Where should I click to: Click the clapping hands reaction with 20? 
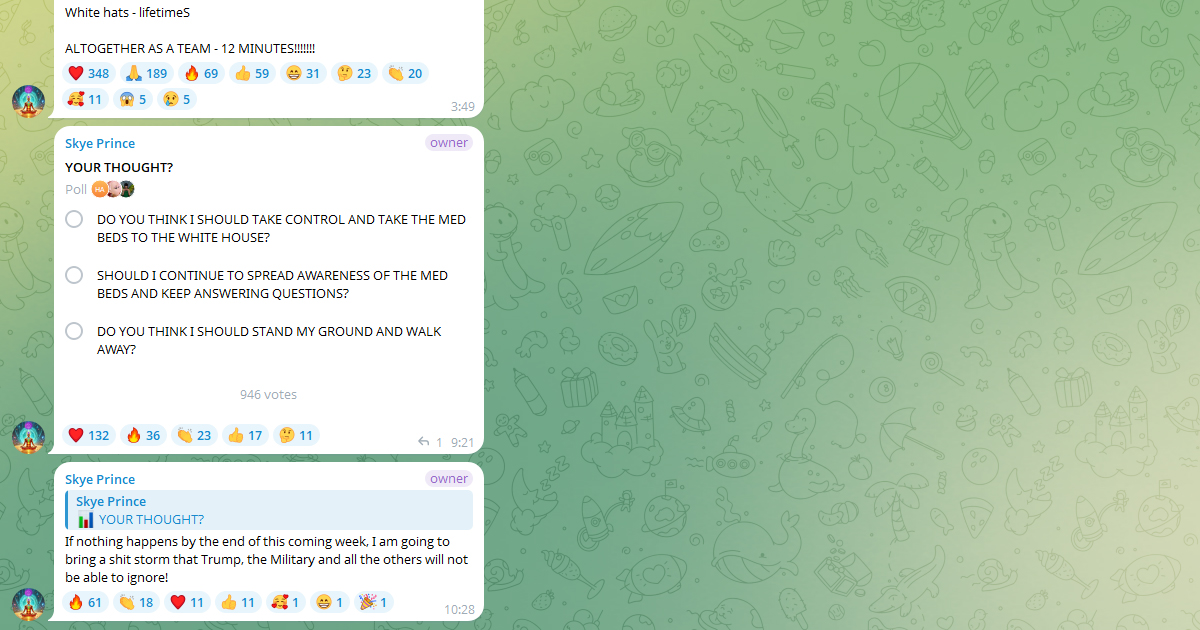click(405, 73)
